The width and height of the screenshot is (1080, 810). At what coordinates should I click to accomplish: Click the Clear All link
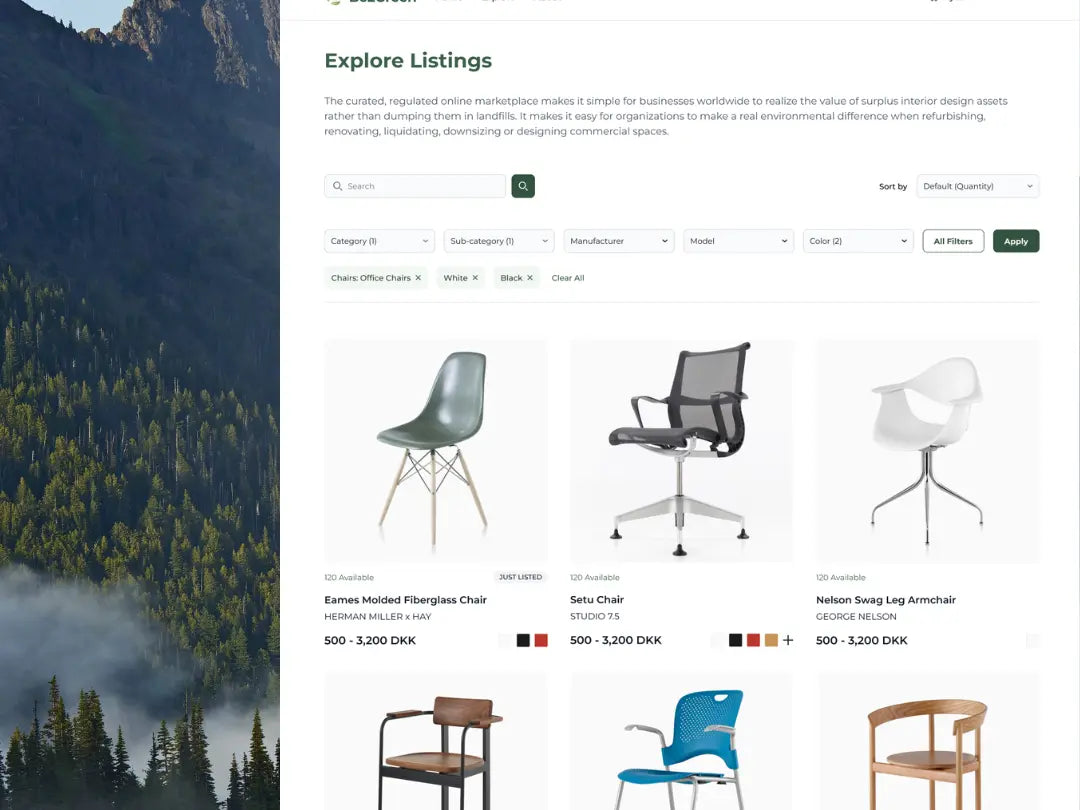[x=568, y=278]
